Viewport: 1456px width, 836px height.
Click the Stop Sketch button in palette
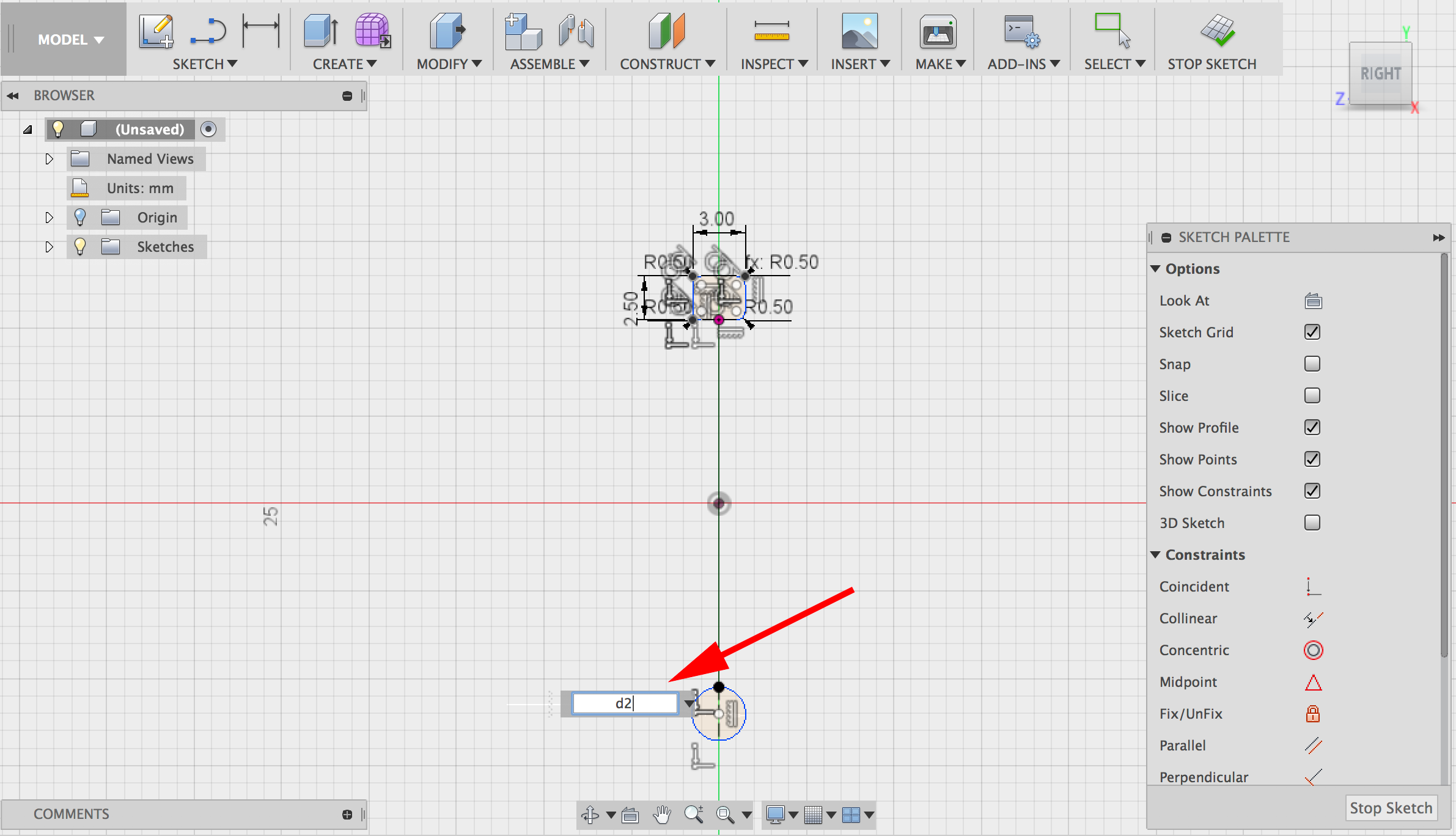1391,808
